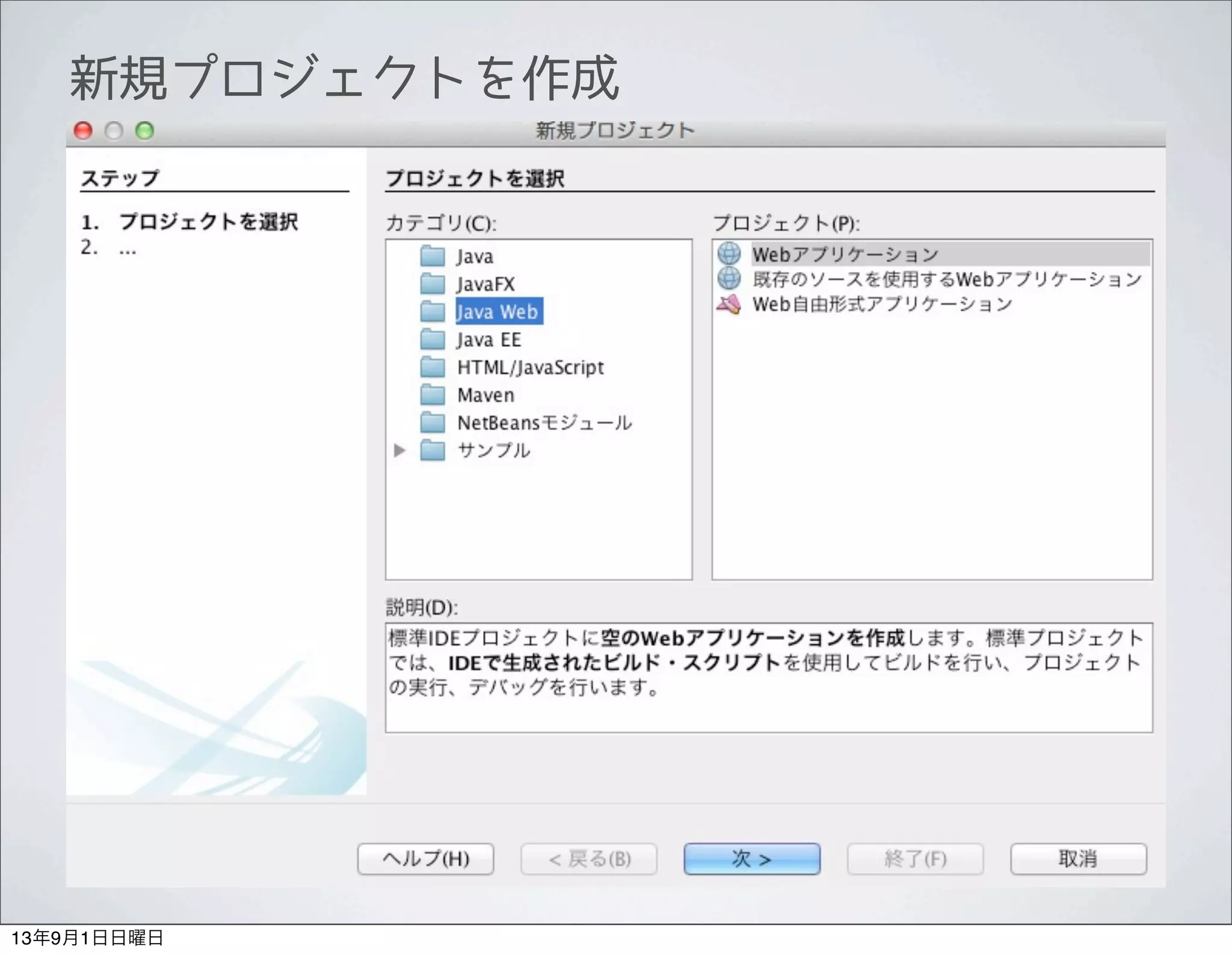Image resolution: width=1232 pixels, height=955 pixels.
Task: Proceed with the 次 > button
Action: tap(752, 859)
